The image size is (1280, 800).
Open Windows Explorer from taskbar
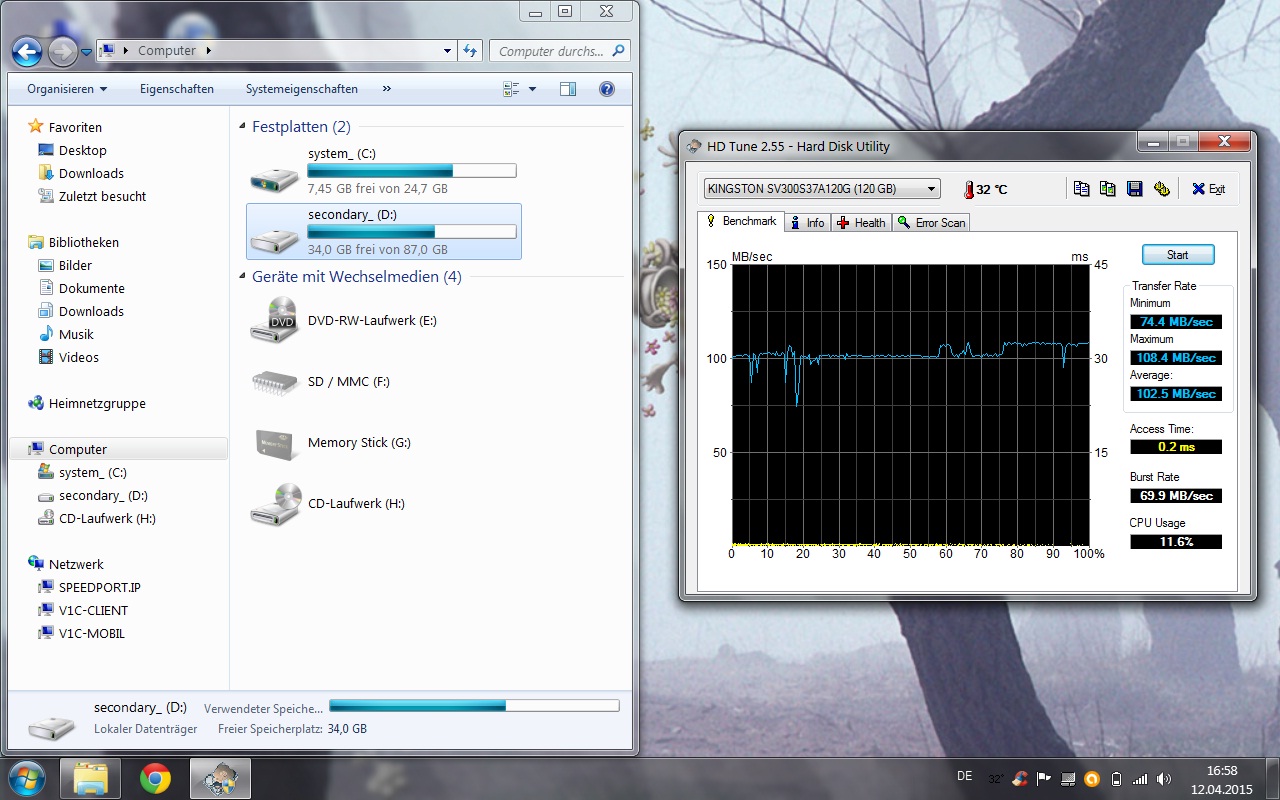click(91, 778)
